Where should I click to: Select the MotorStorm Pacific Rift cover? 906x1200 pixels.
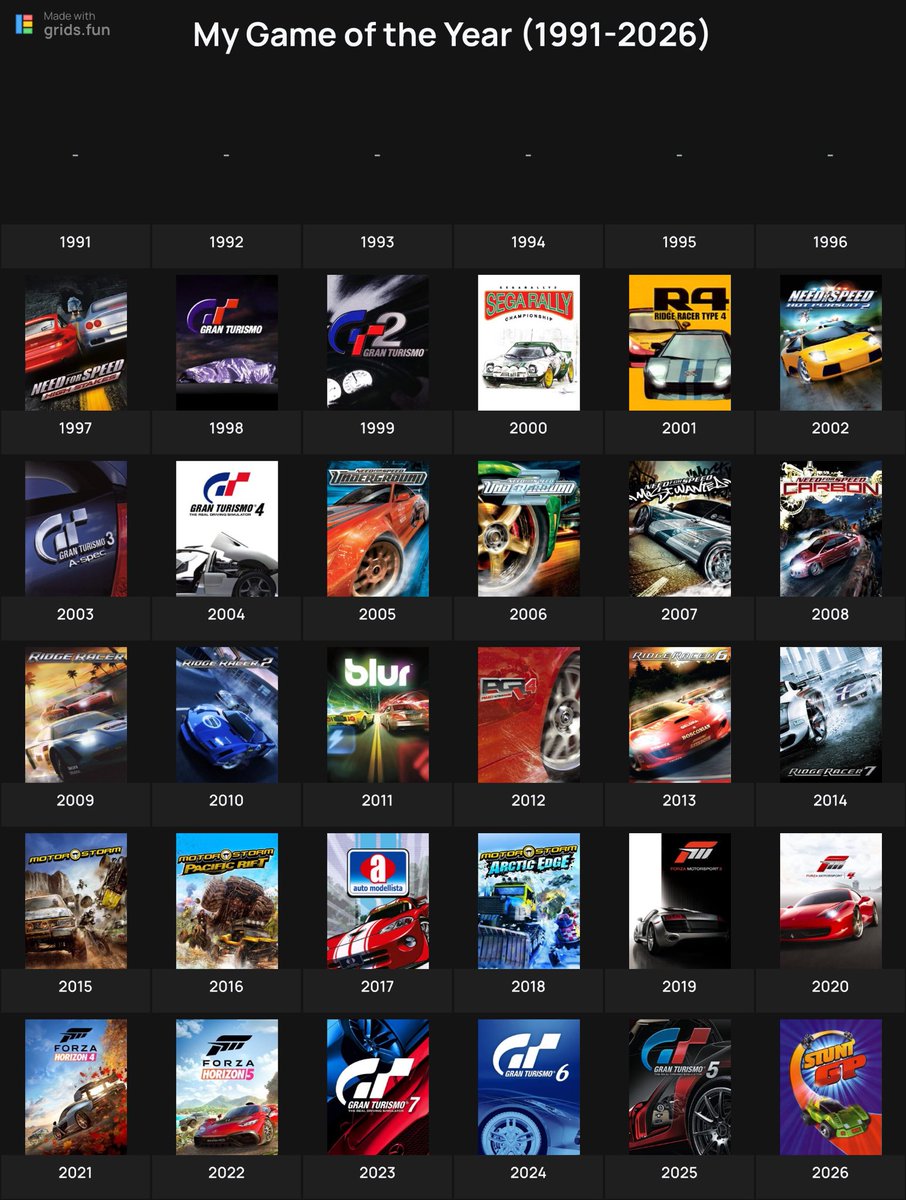(x=227, y=901)
